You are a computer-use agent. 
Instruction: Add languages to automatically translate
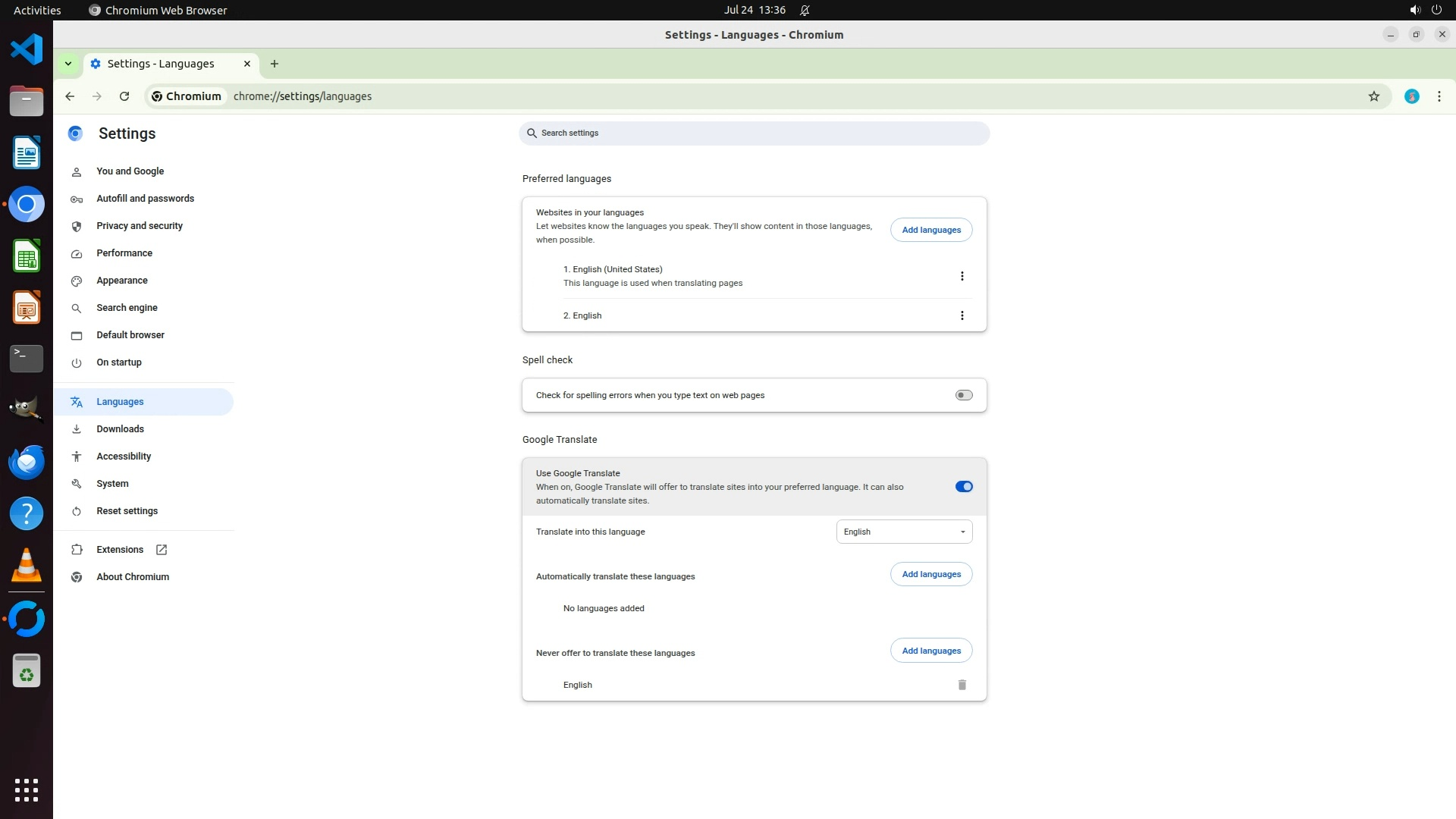tap(930, 574)
